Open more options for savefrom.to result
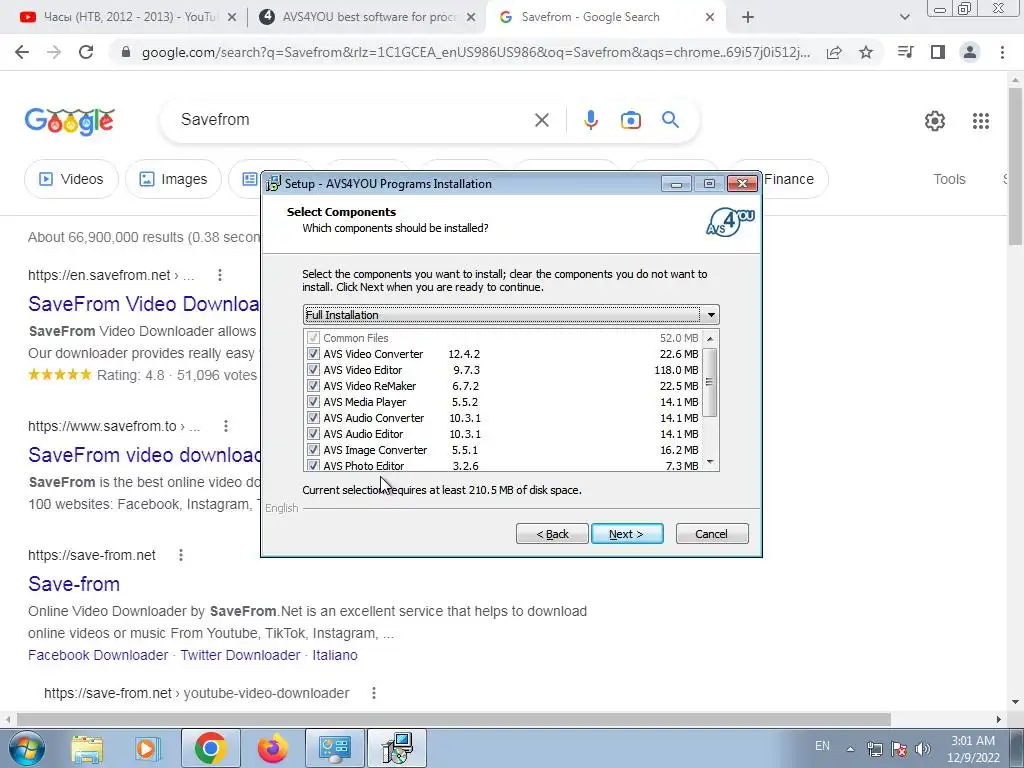The image size is (1024, 768). click(x=225, y=426)
